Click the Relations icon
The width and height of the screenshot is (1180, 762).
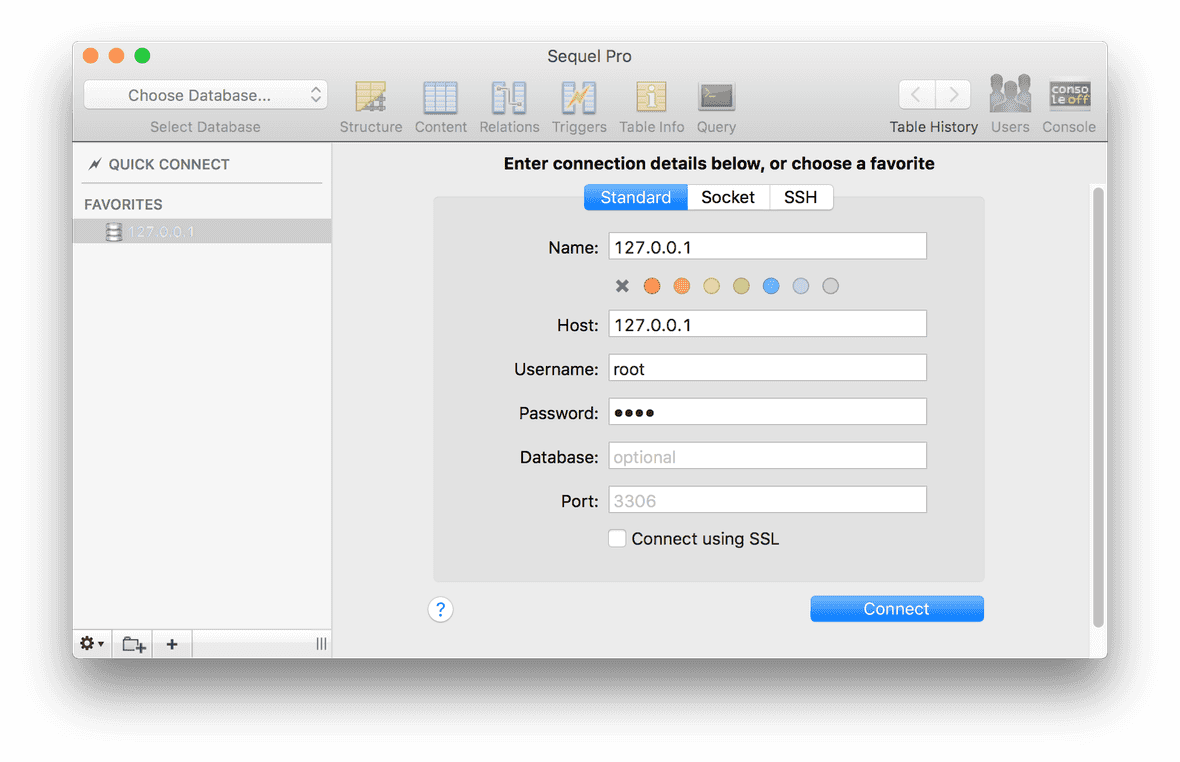[509, 96]
